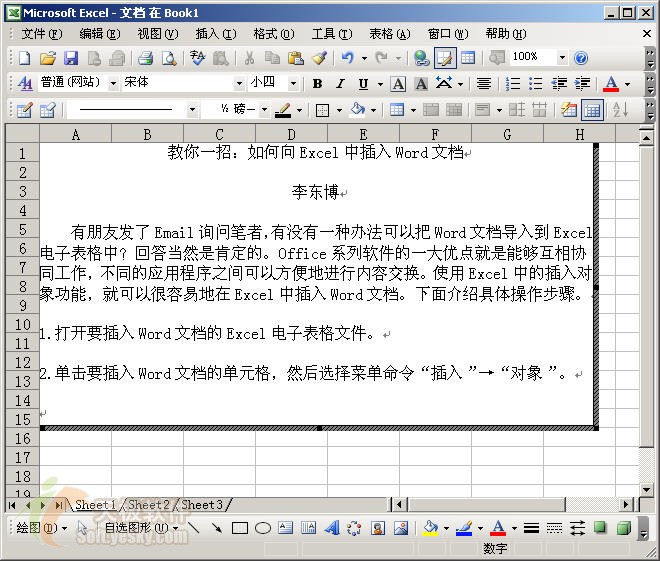Toggle Underline formatting
The image size is (660, 561).
pos(363,84)
